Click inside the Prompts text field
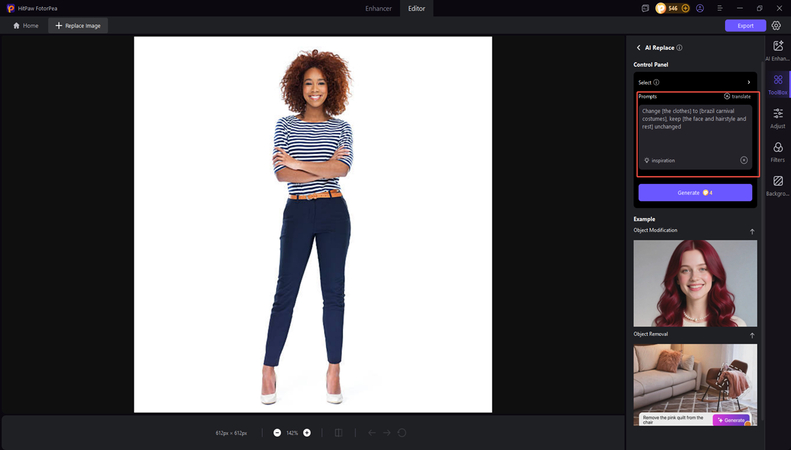This screenshot has height=450, width=791. [695, 128]
